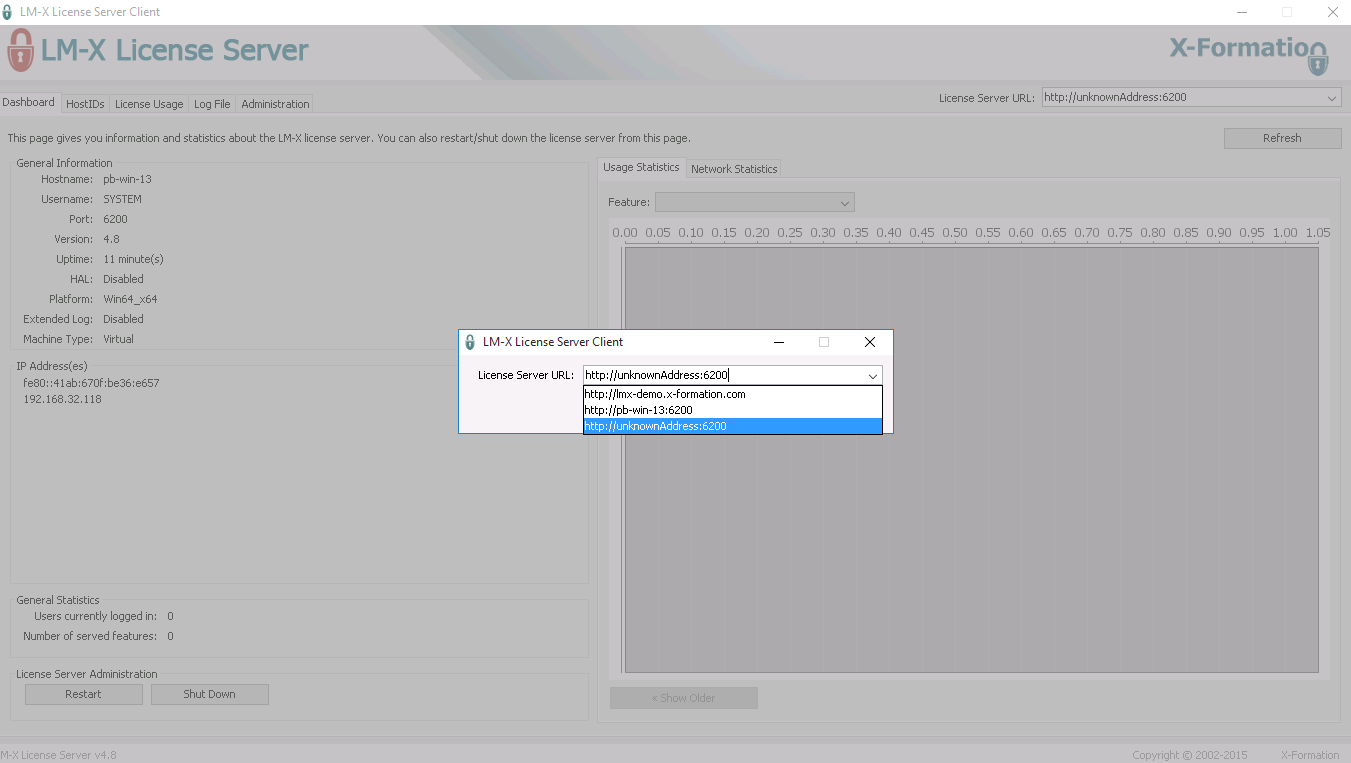The image size is (1351, 763).
Task: Open the main window License Server URL combo box
Action: [x=1191, y=98]
